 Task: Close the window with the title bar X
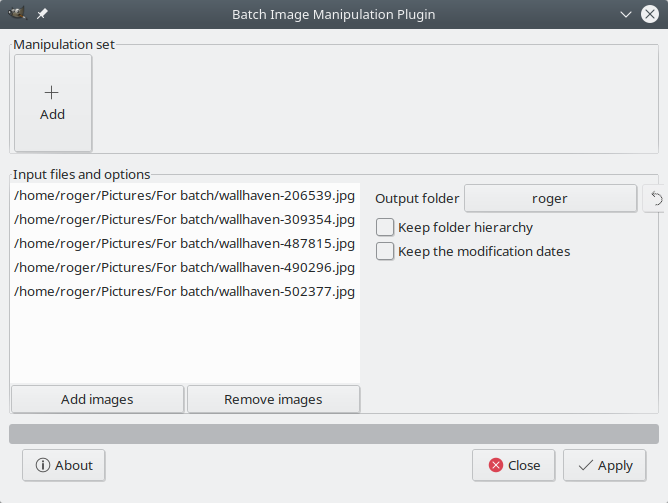click(650, 15)
